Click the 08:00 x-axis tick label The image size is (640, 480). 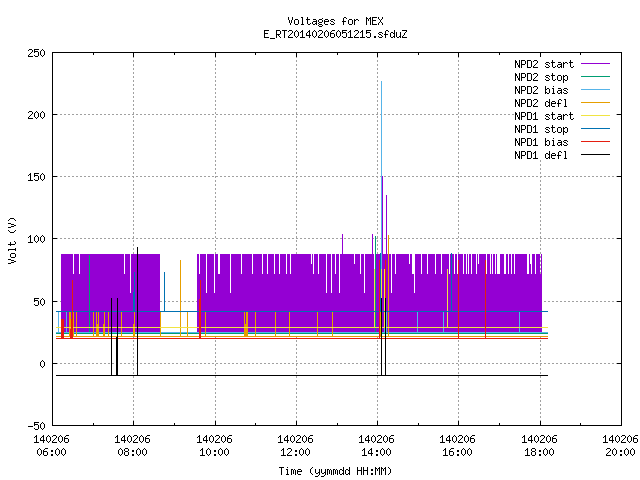pyautogui.click(x=132, y=452)
